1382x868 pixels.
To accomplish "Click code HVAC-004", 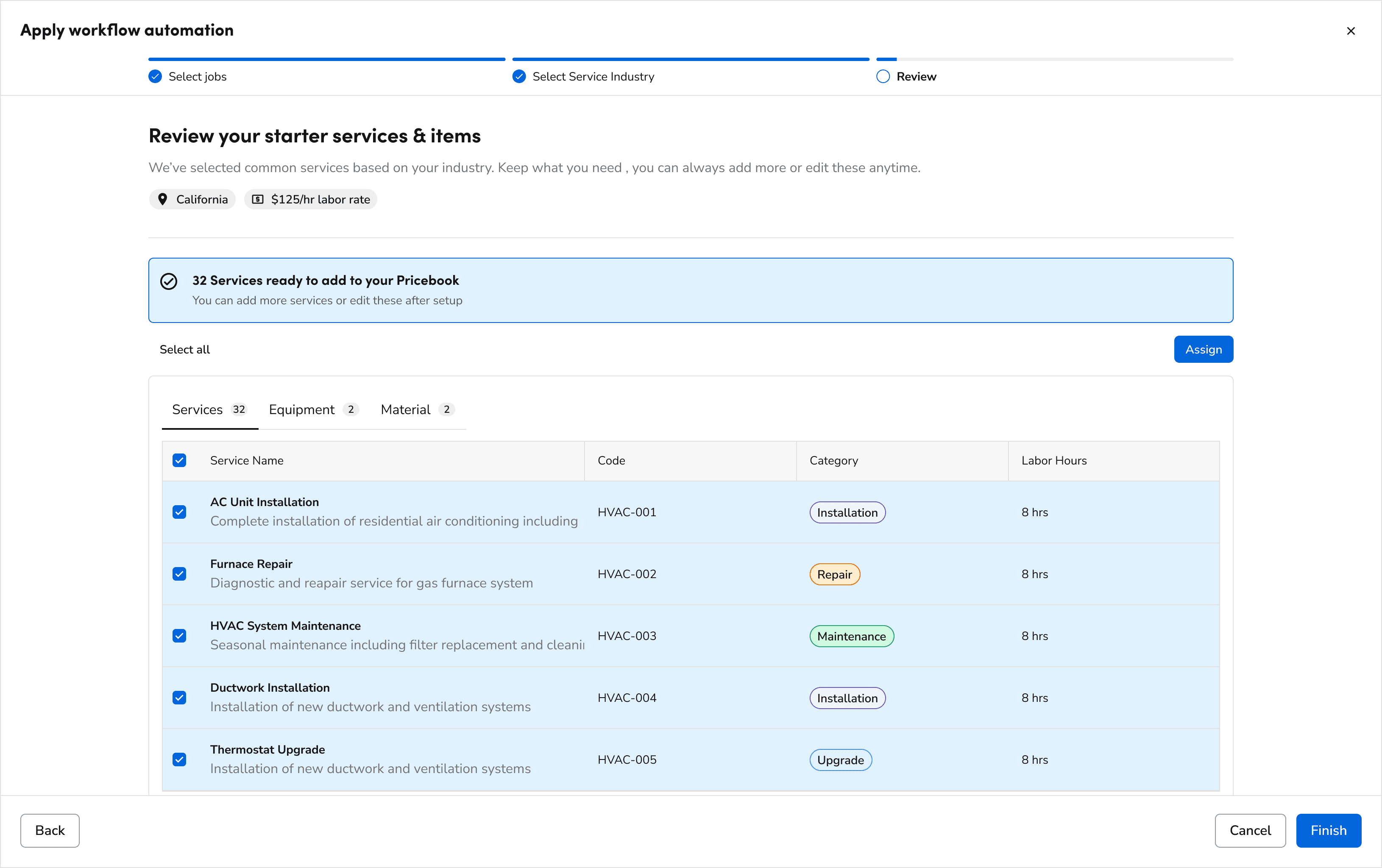I will point(627,698).
